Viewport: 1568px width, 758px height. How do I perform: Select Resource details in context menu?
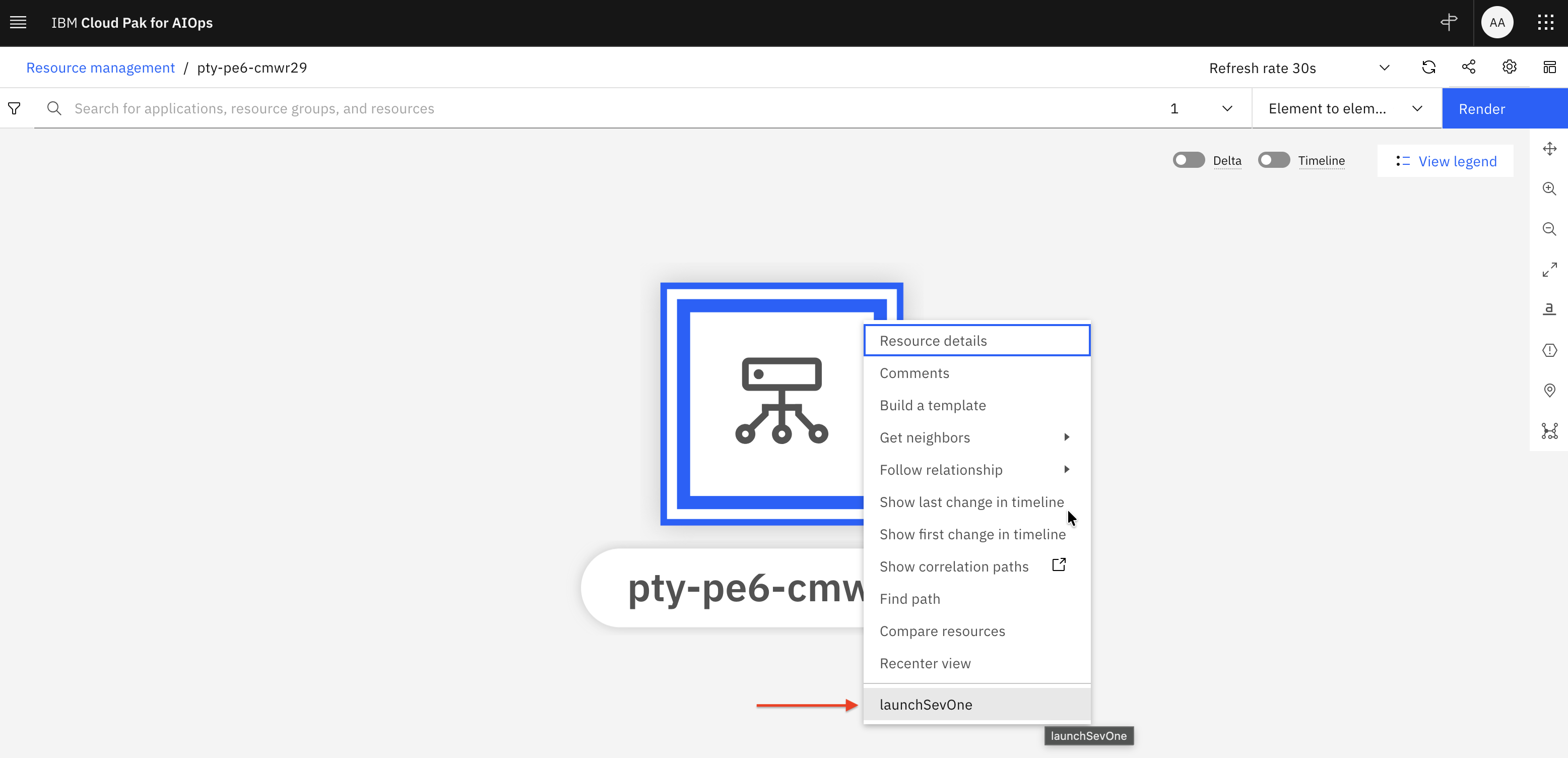click(x=976, y=341)
